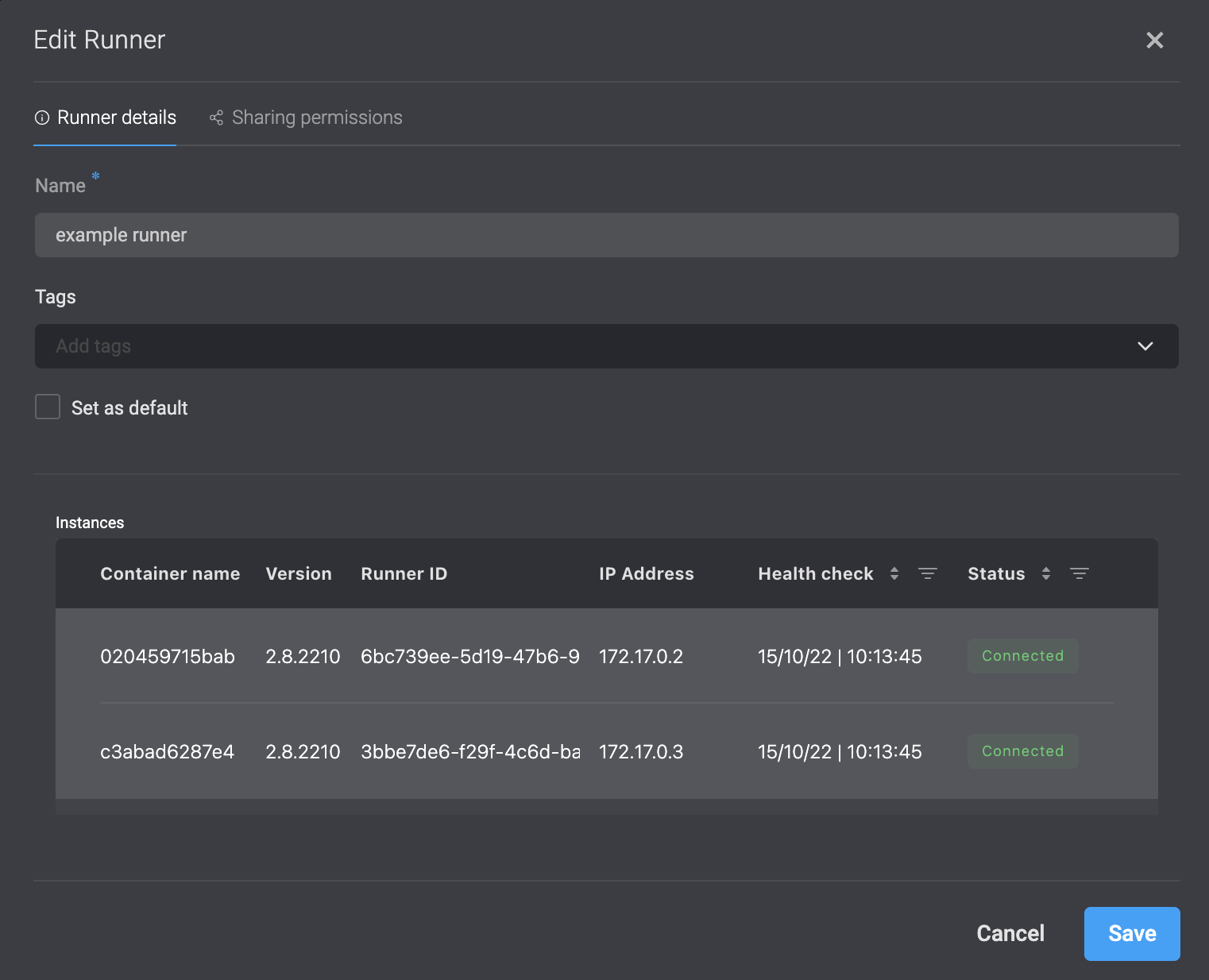
Task: Click version 2.8.2210 in the c3abad6287e4 row
Action: 303,751
